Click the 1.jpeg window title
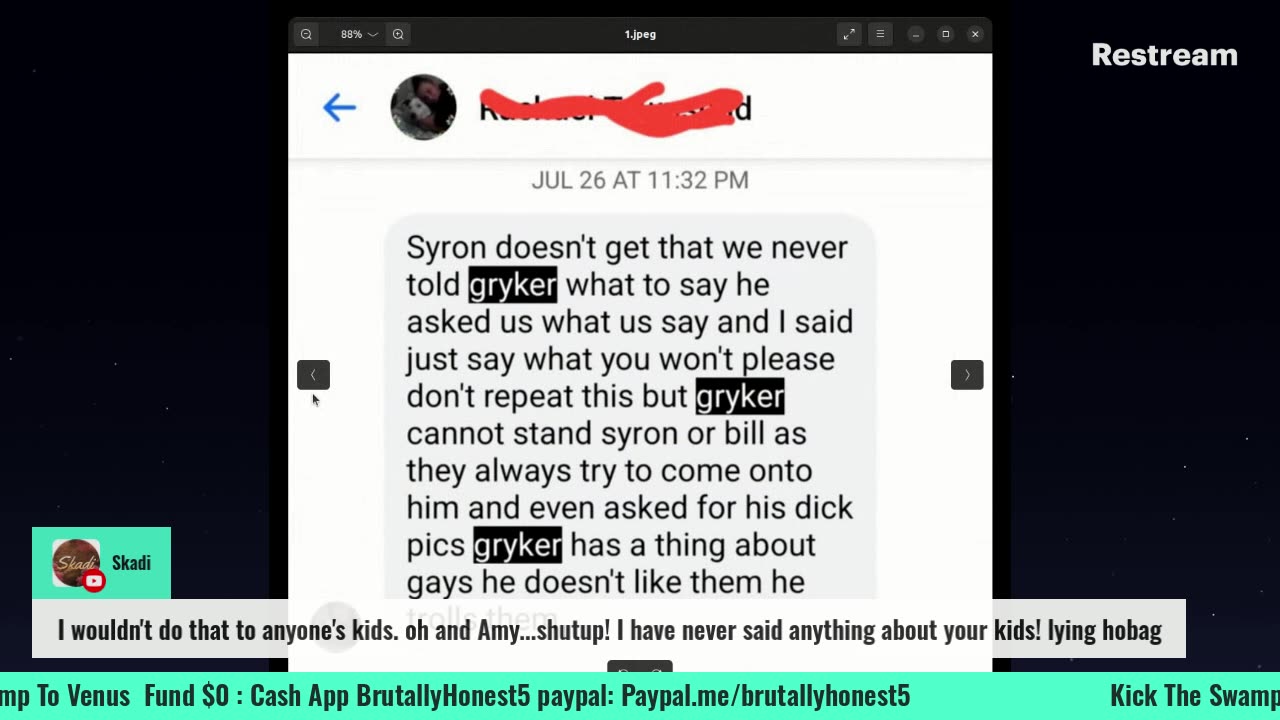The image size is (1280, 720). point(640,34)
